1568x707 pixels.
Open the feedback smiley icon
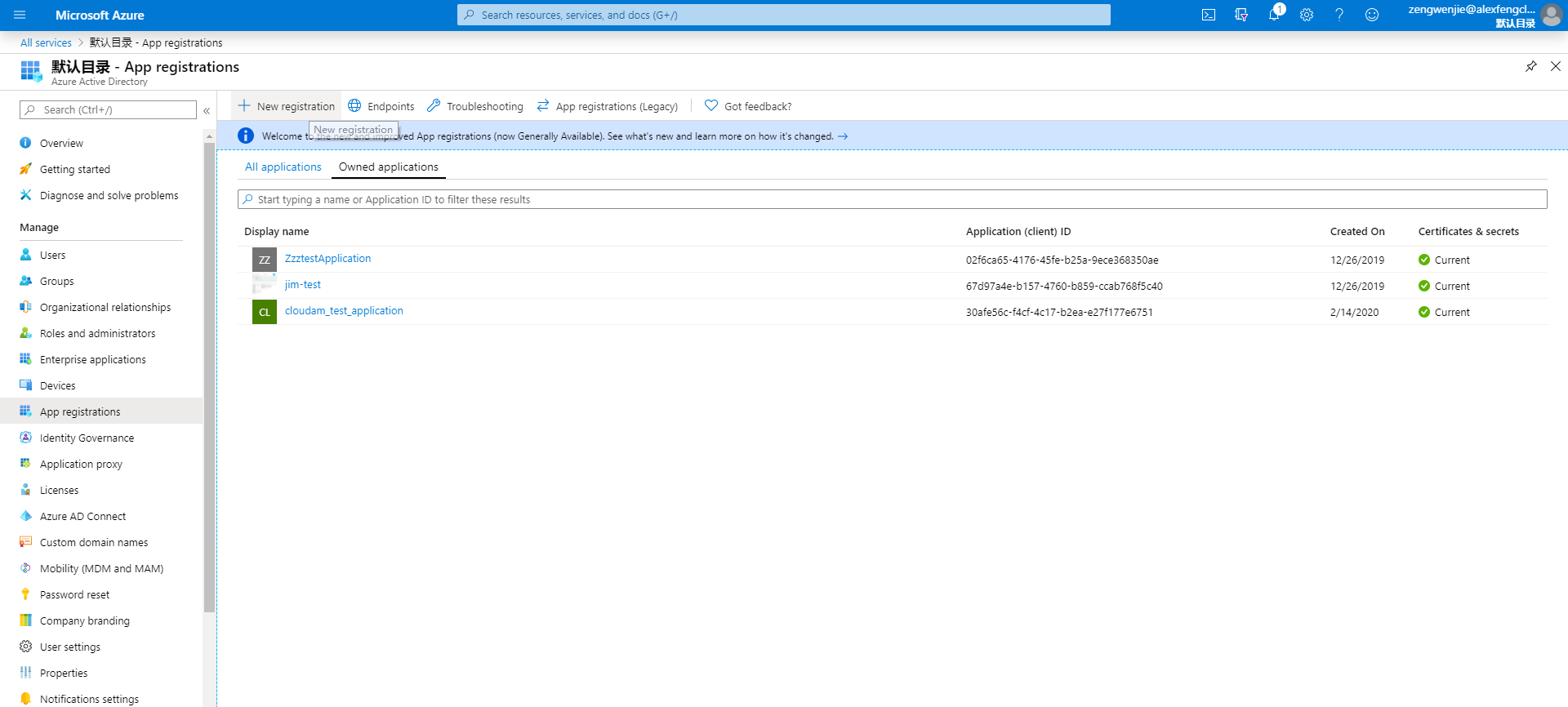pos(1372,15)
